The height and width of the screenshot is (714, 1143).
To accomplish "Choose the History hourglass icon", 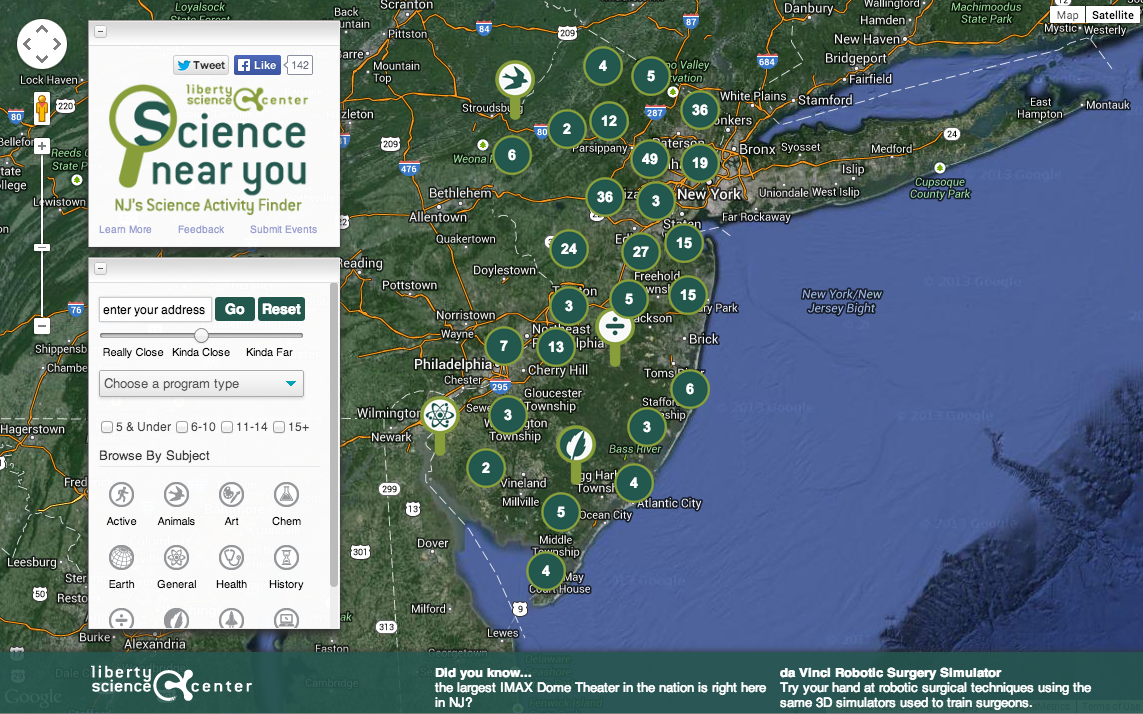I will pyautogui.click(x=286, y=557).
